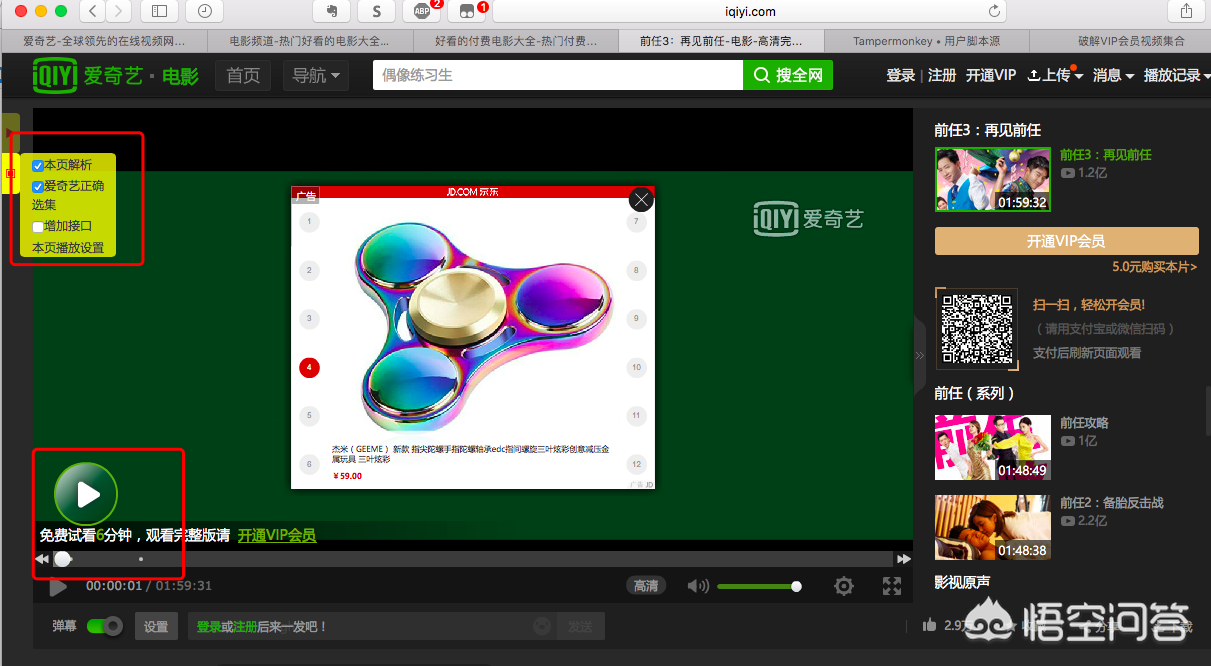The height and width of the screenshot is (666, 1211).
Task: Click the Tampermonkey extension icon
Action: (x=466, y=11)
